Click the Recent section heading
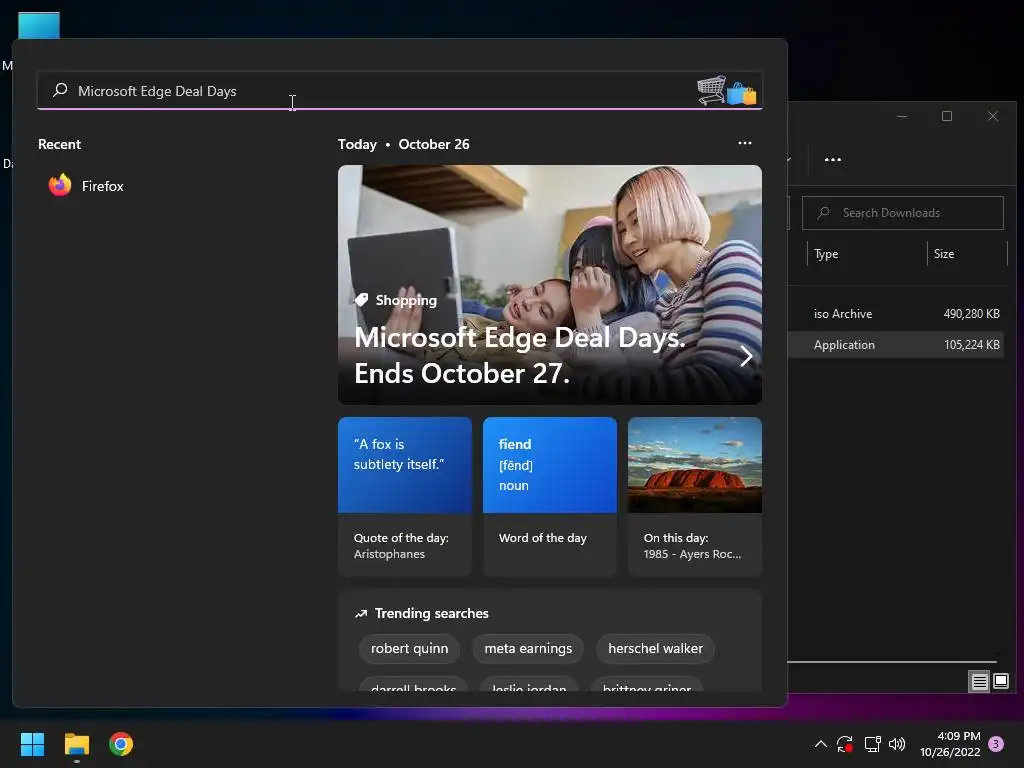Image resolution: width=1024 pixels, height=768 pixels. 59,144
